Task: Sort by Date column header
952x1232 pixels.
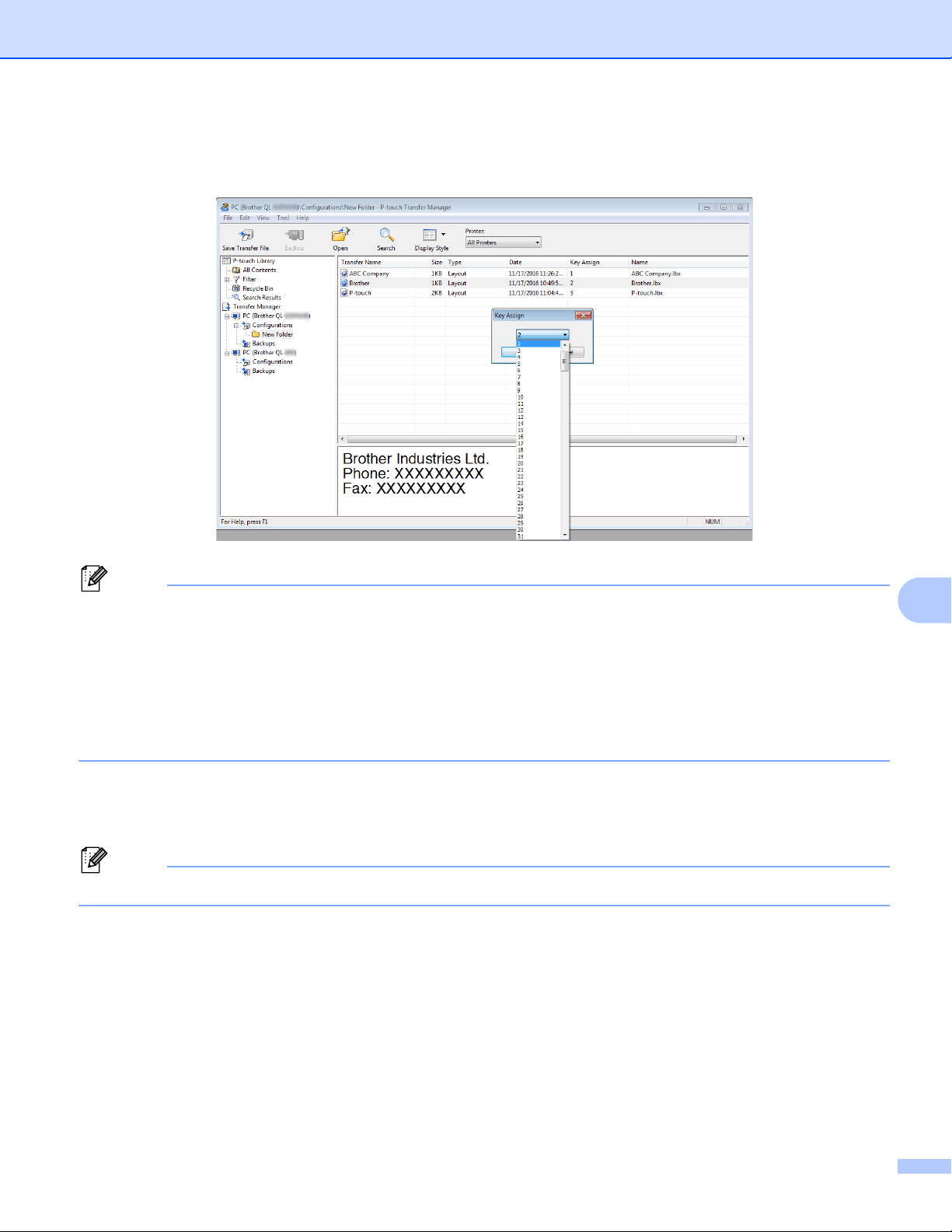Action: pyautogui.click(x=537, y=263)
